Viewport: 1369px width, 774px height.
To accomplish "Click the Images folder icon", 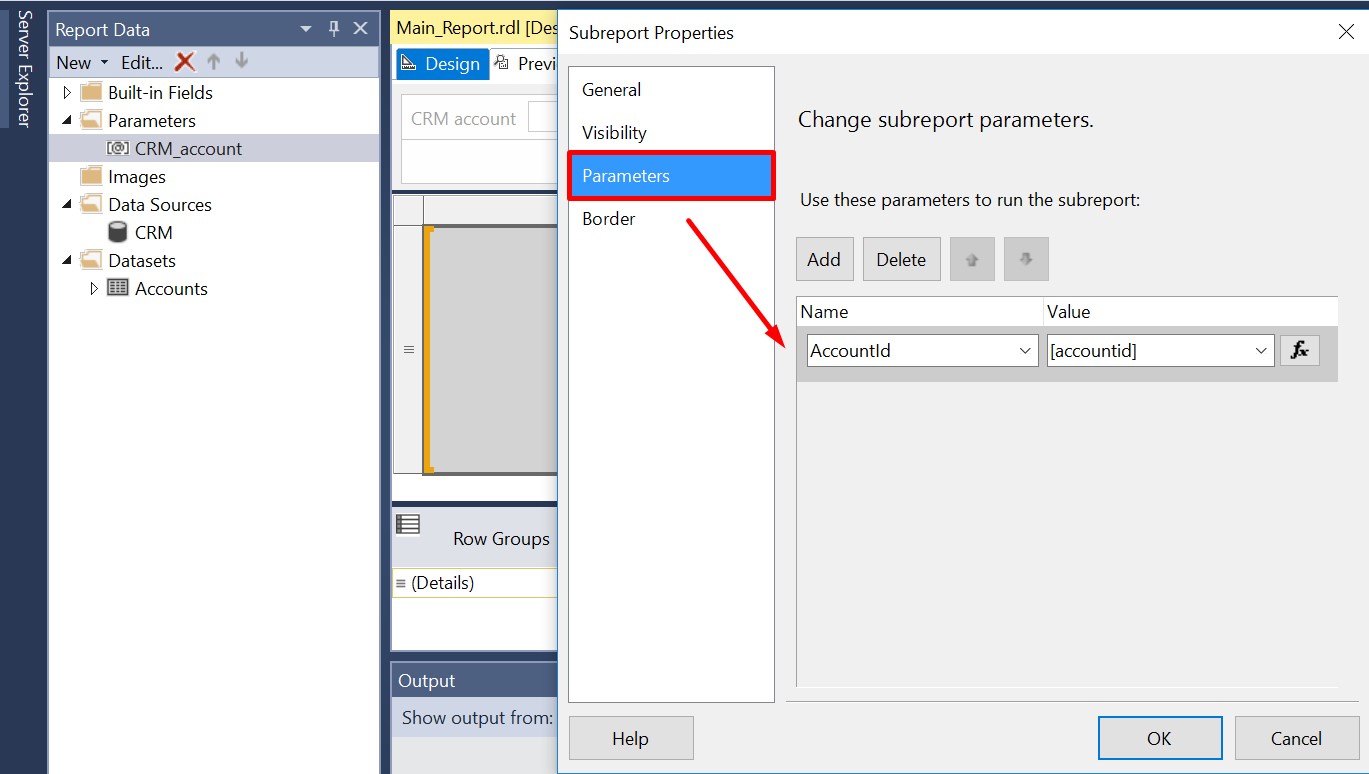I will (91, 176).
